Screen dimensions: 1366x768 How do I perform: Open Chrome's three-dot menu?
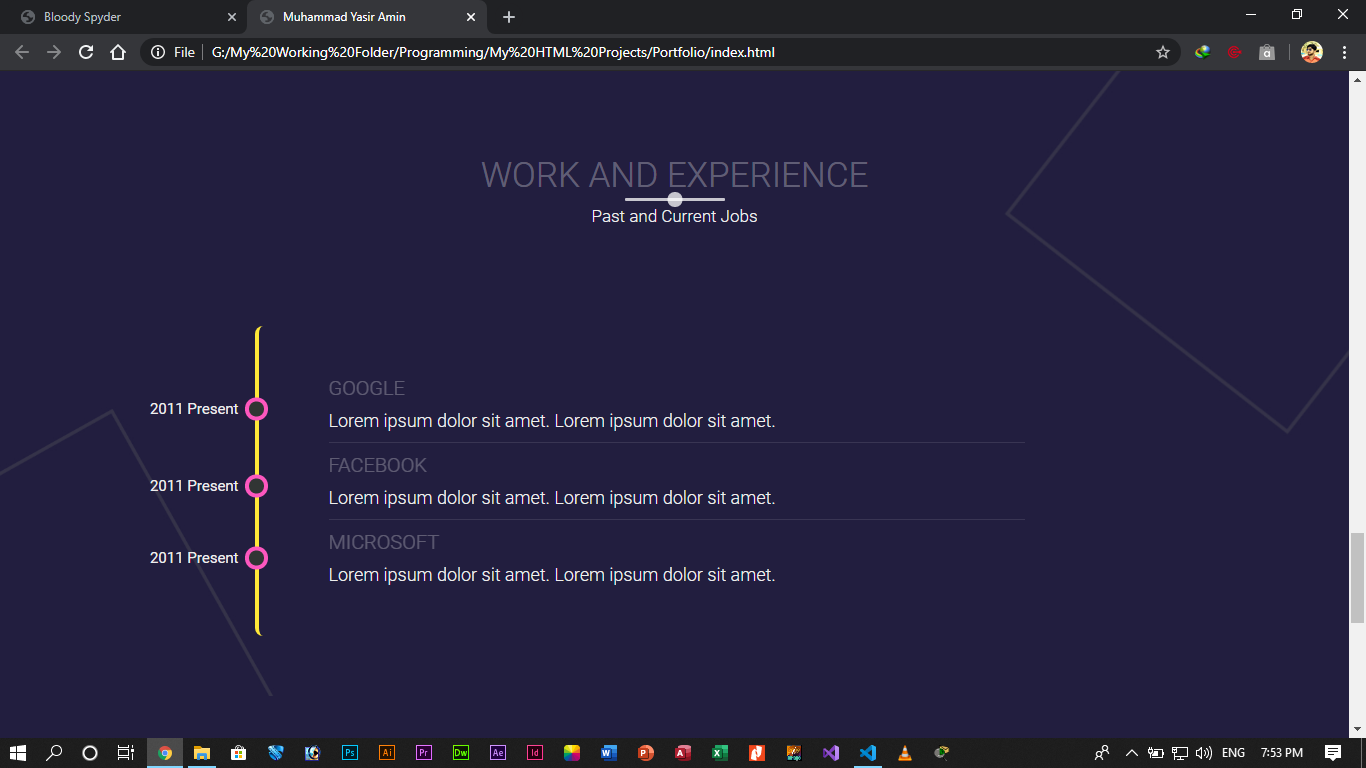(x=1344, y=52)
